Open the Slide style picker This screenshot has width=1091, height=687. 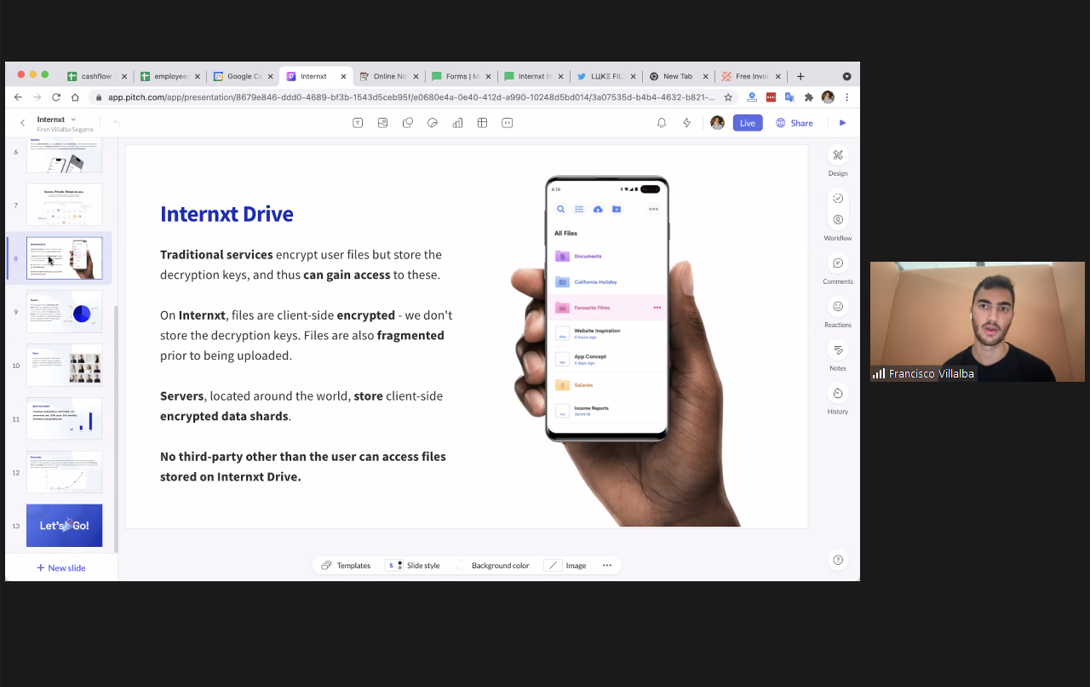click(x=414, y=565)
